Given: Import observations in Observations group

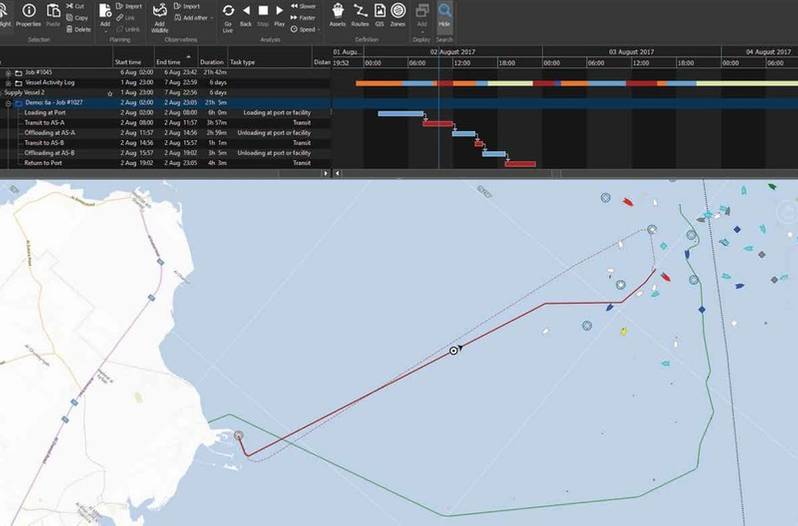Looking at the screenshot, I should click(187, 6).
